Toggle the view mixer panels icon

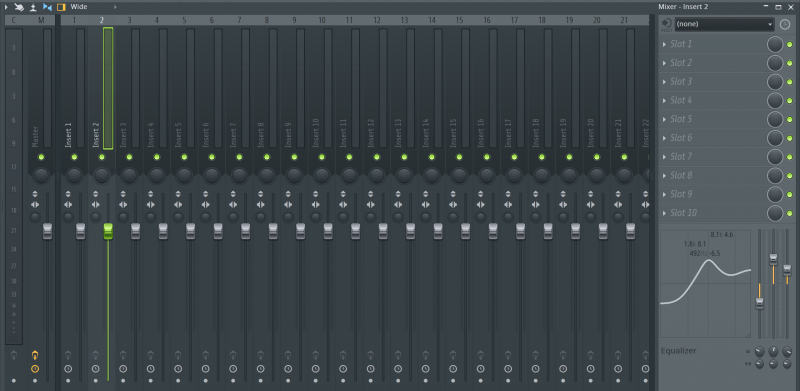61,7
